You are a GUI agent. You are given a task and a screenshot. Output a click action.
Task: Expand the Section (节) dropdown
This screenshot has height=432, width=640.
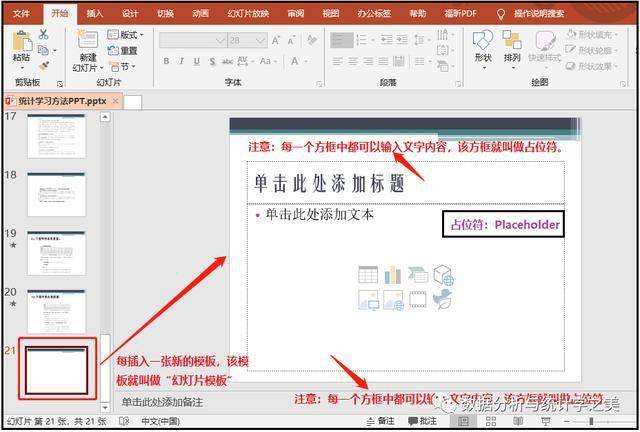click(122, 66)
